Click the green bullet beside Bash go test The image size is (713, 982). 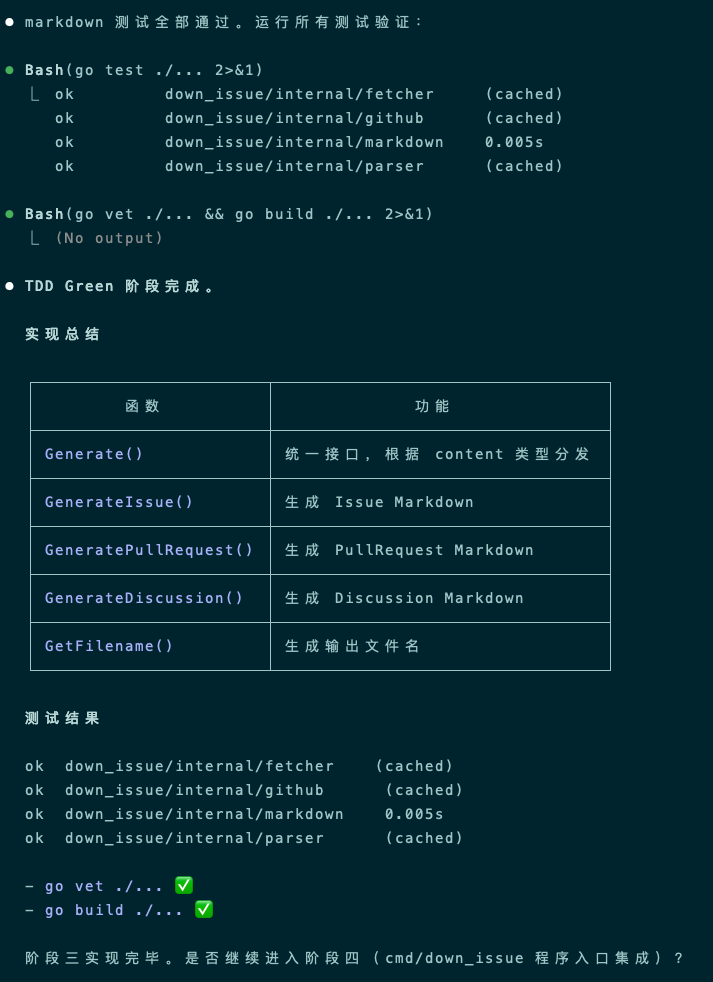(x=10, y=70)
